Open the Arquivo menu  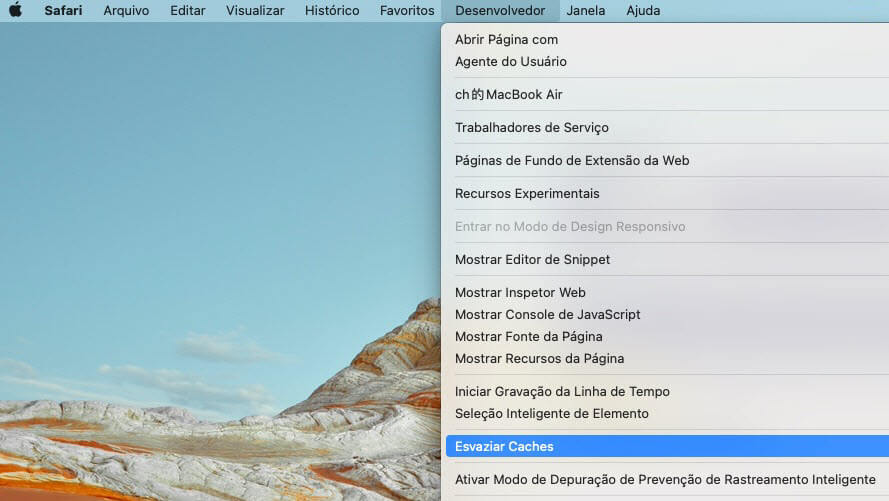126,10
